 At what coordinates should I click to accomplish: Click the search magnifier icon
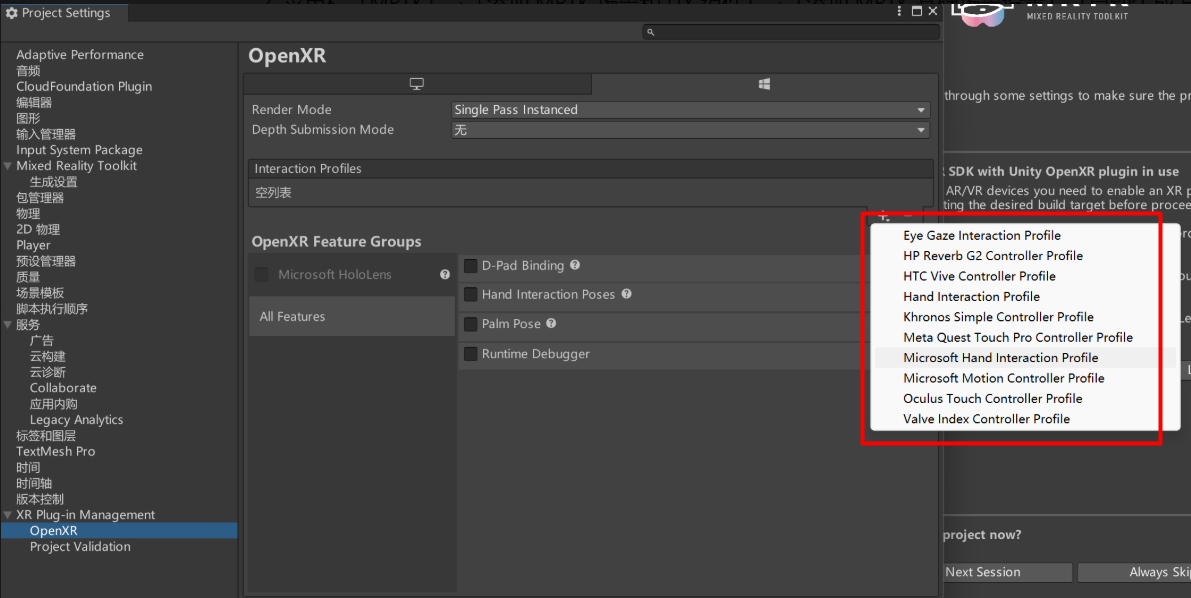[650, 32]
